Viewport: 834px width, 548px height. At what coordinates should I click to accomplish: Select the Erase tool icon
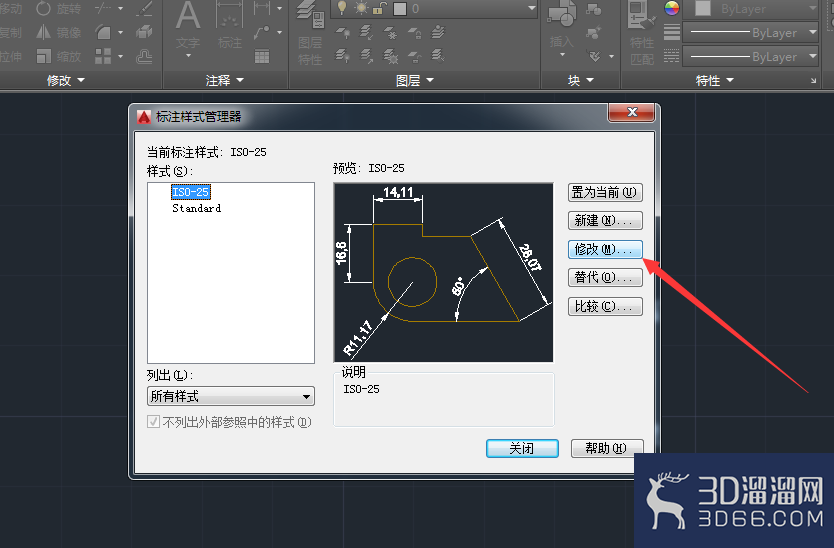coord(144,9)
